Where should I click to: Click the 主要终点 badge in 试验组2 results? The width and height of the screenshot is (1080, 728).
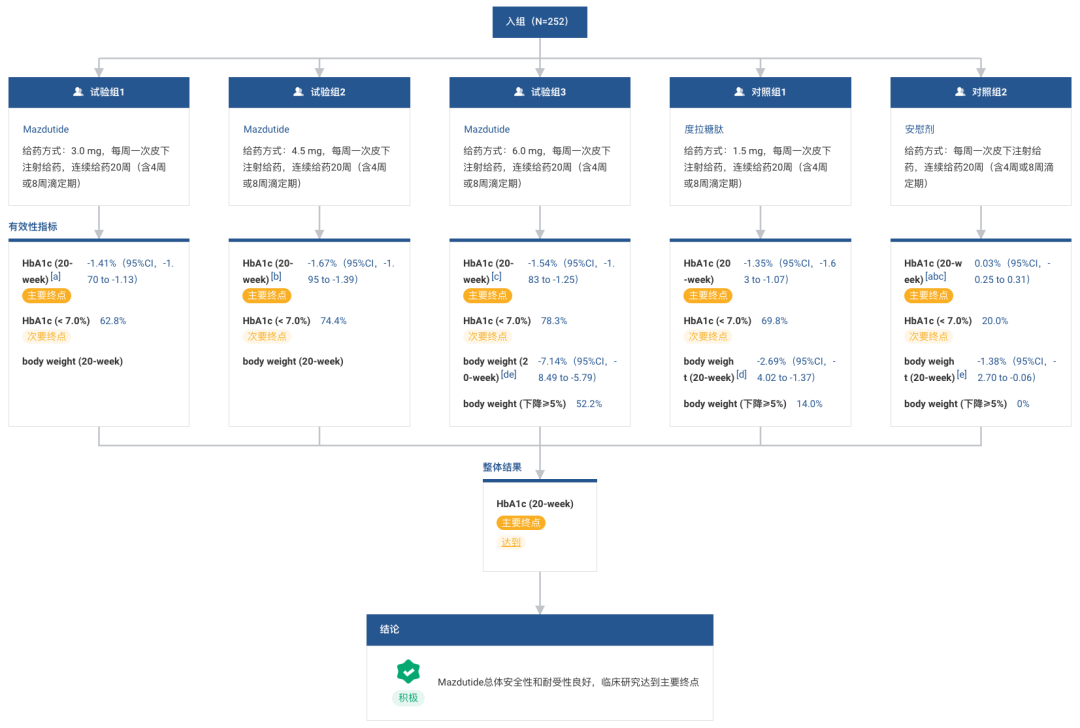coord(267,295)
